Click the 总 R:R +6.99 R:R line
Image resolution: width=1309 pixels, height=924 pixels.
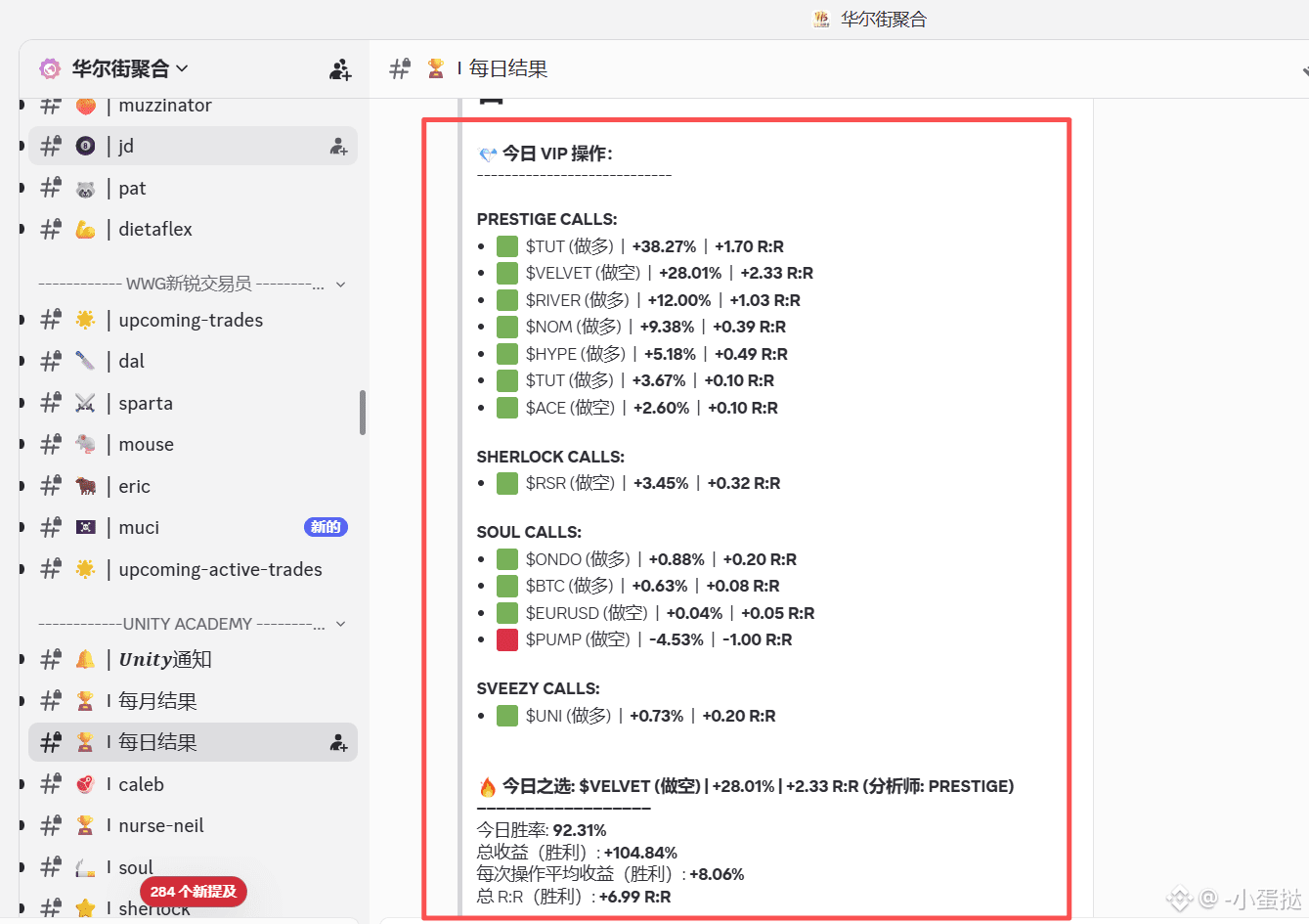(574, 897)
